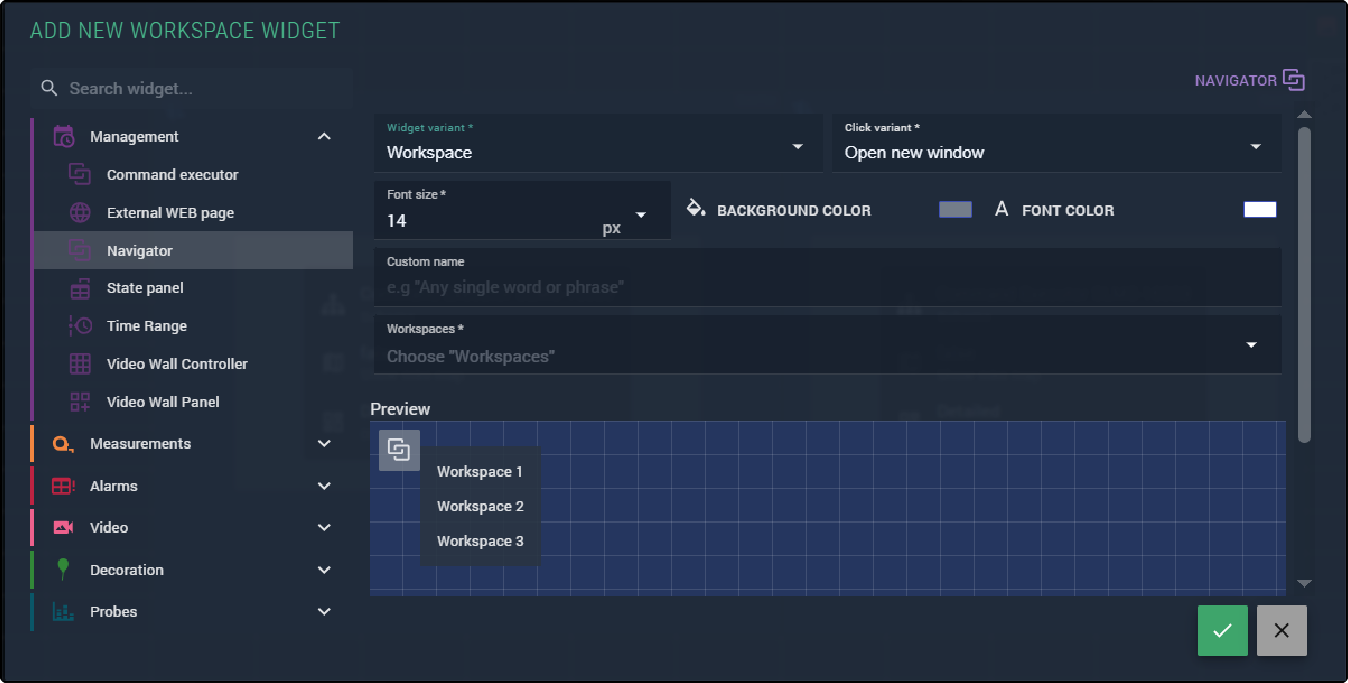The height and width of the screenshot is (683, 1348).
Task: Collapse the Management category
Action: click(x=323, y=137)
